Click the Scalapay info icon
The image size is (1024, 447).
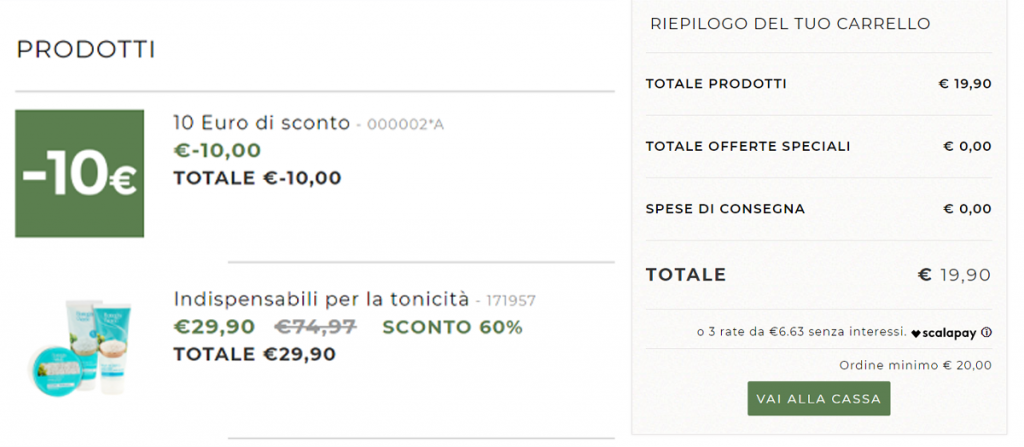point(987,332)
